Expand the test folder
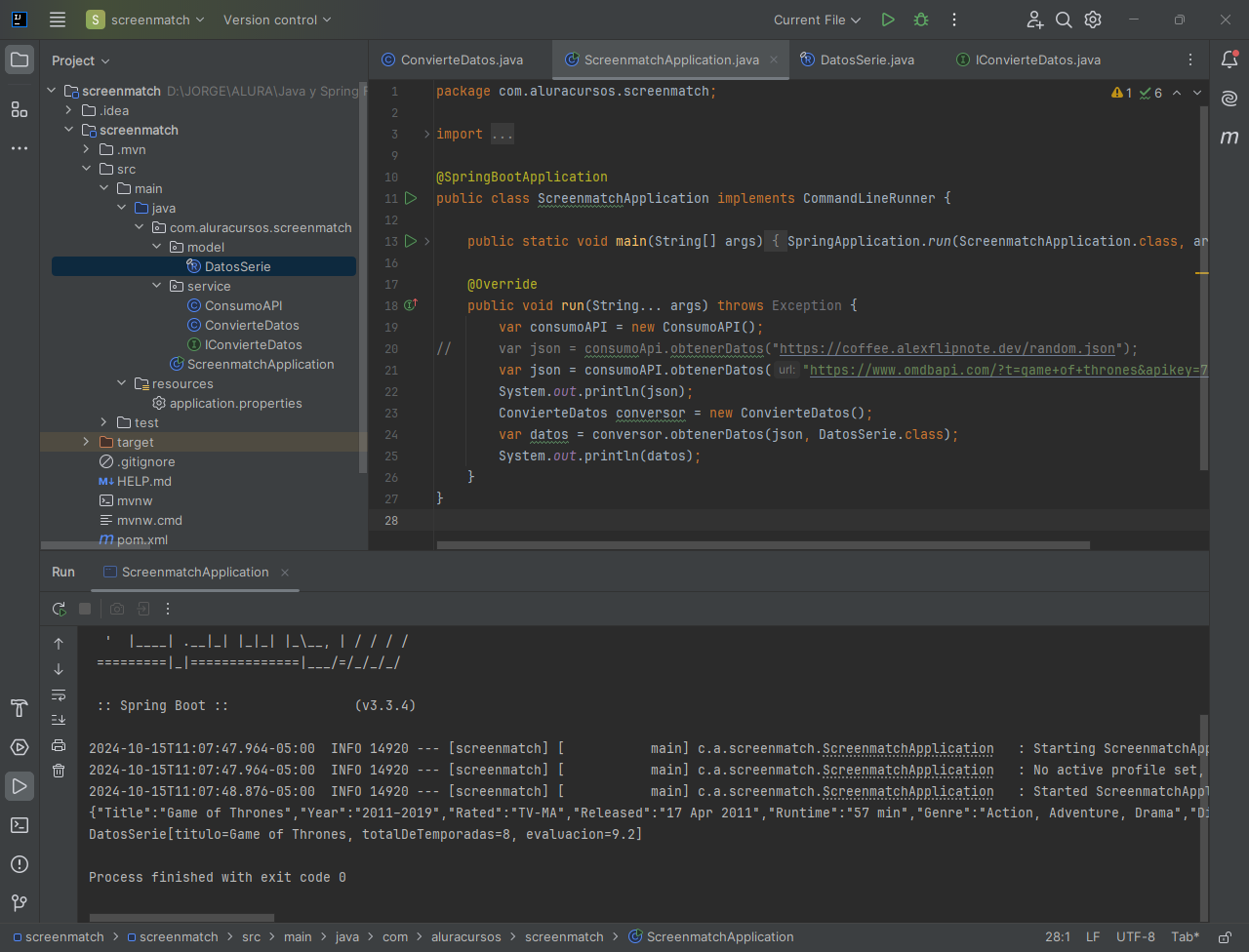This screenshot has height=952, width=1249. coord(105,422)
